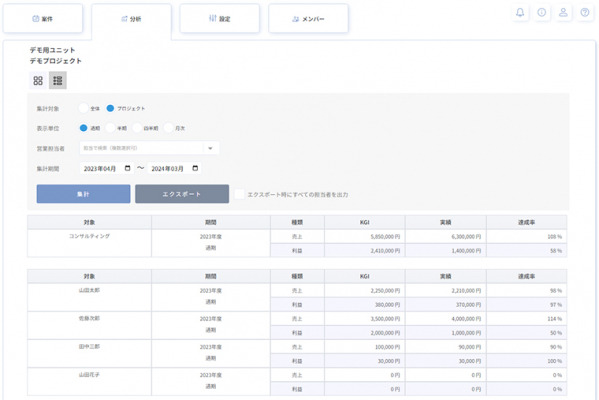Click the 営業担当者 search combo box

coord(149,148)
